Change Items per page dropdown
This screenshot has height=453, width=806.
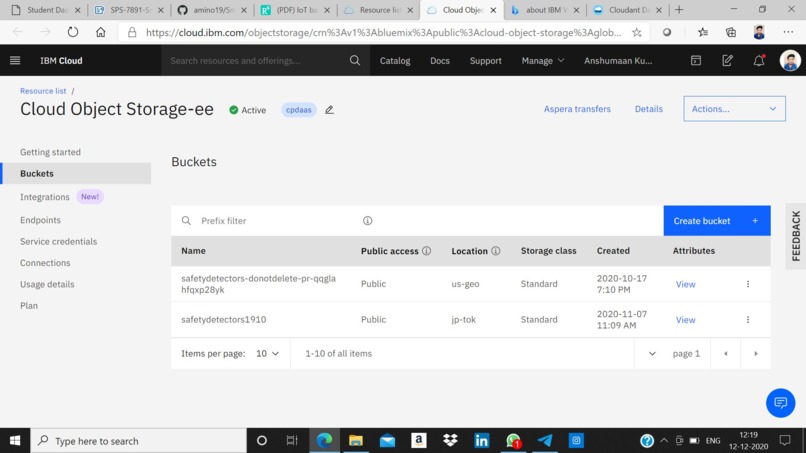[267, 354]
